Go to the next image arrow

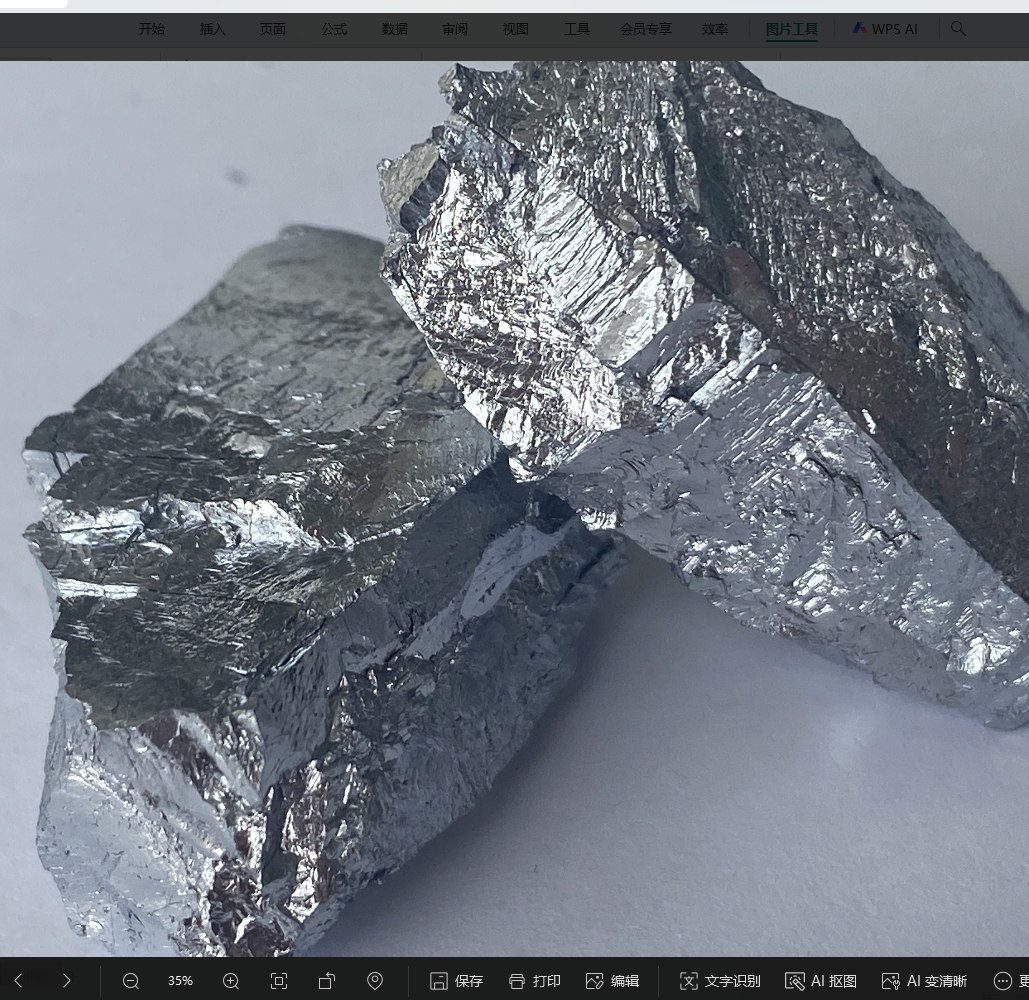pos(66,981)
